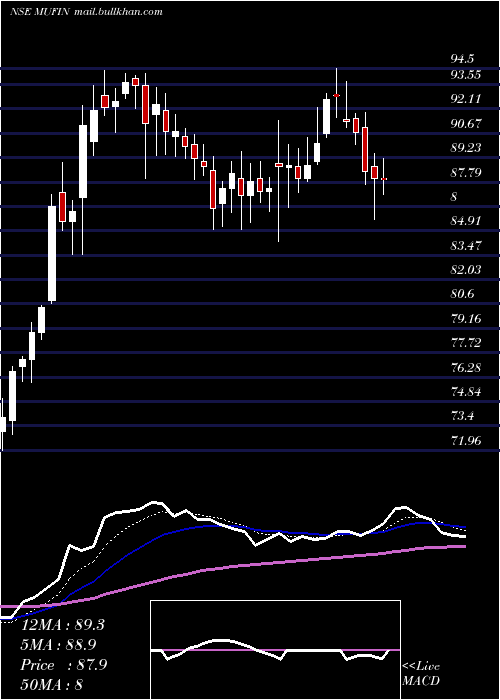Select the 84.91 price axis label
The image size is (500, 700).
pos(466,221)
